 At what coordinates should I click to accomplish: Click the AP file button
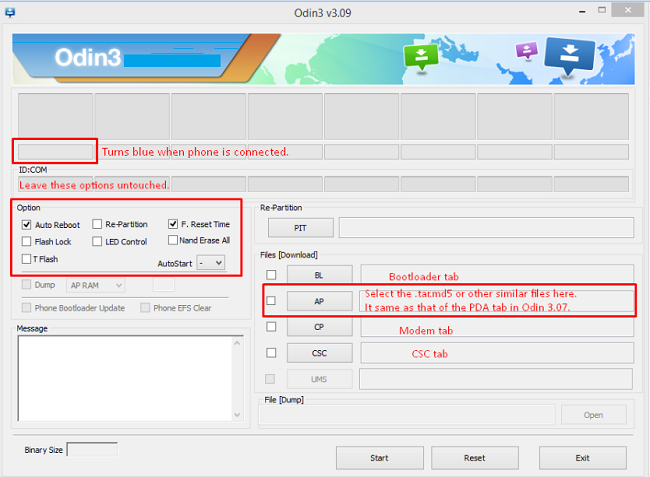click(320, 301)
